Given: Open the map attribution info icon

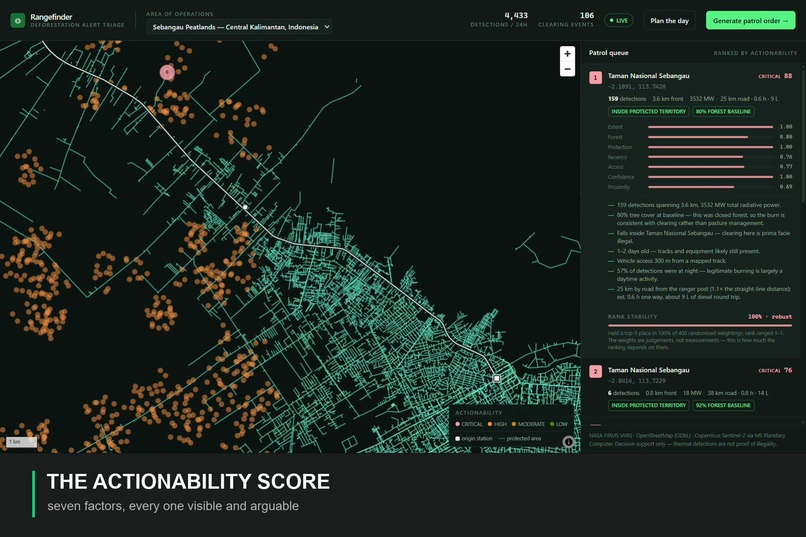Looking at the screenshot, I should pyautogui.click(x=568, y=441).
